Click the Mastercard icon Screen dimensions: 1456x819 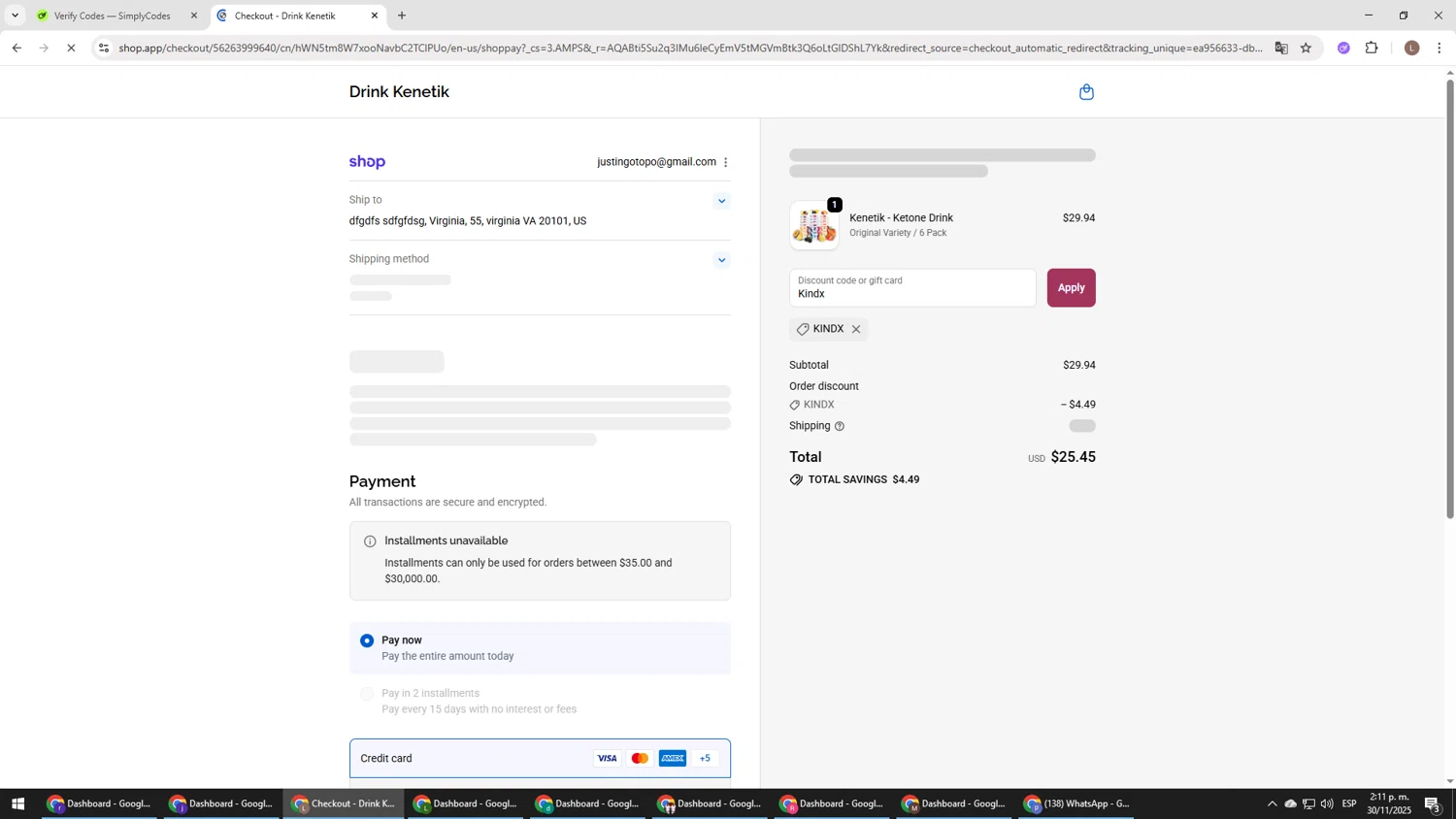click(640, 759)
